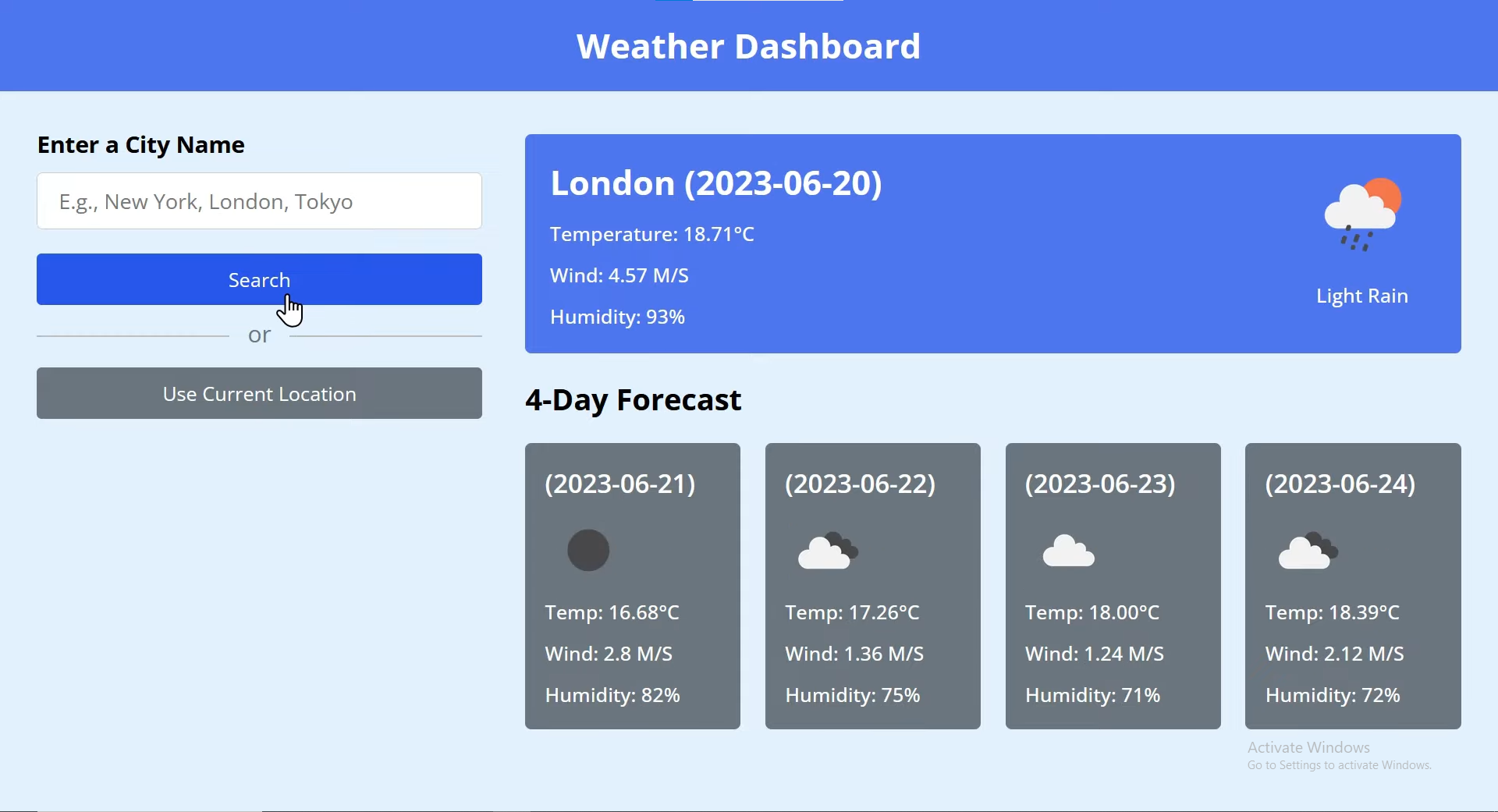
Task: Click the Humidity 93% text on London card
Action: tap(617, 317)
